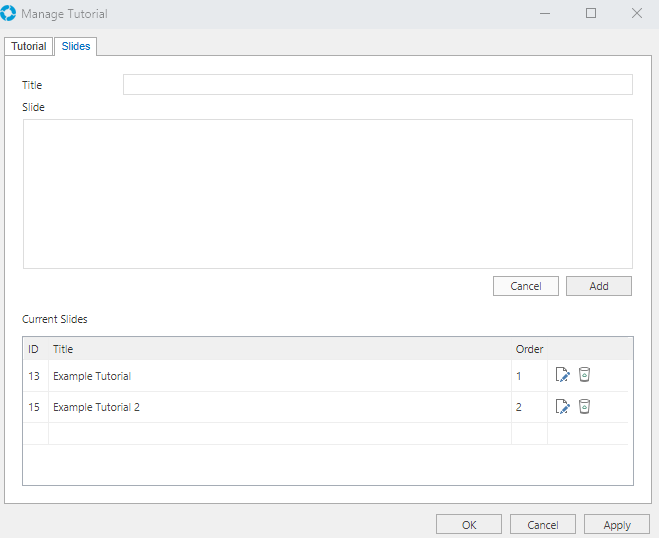The image size is (659, 538).
Task: Maximize the Manage Tutorial window
Action: (x=591, y=14)
